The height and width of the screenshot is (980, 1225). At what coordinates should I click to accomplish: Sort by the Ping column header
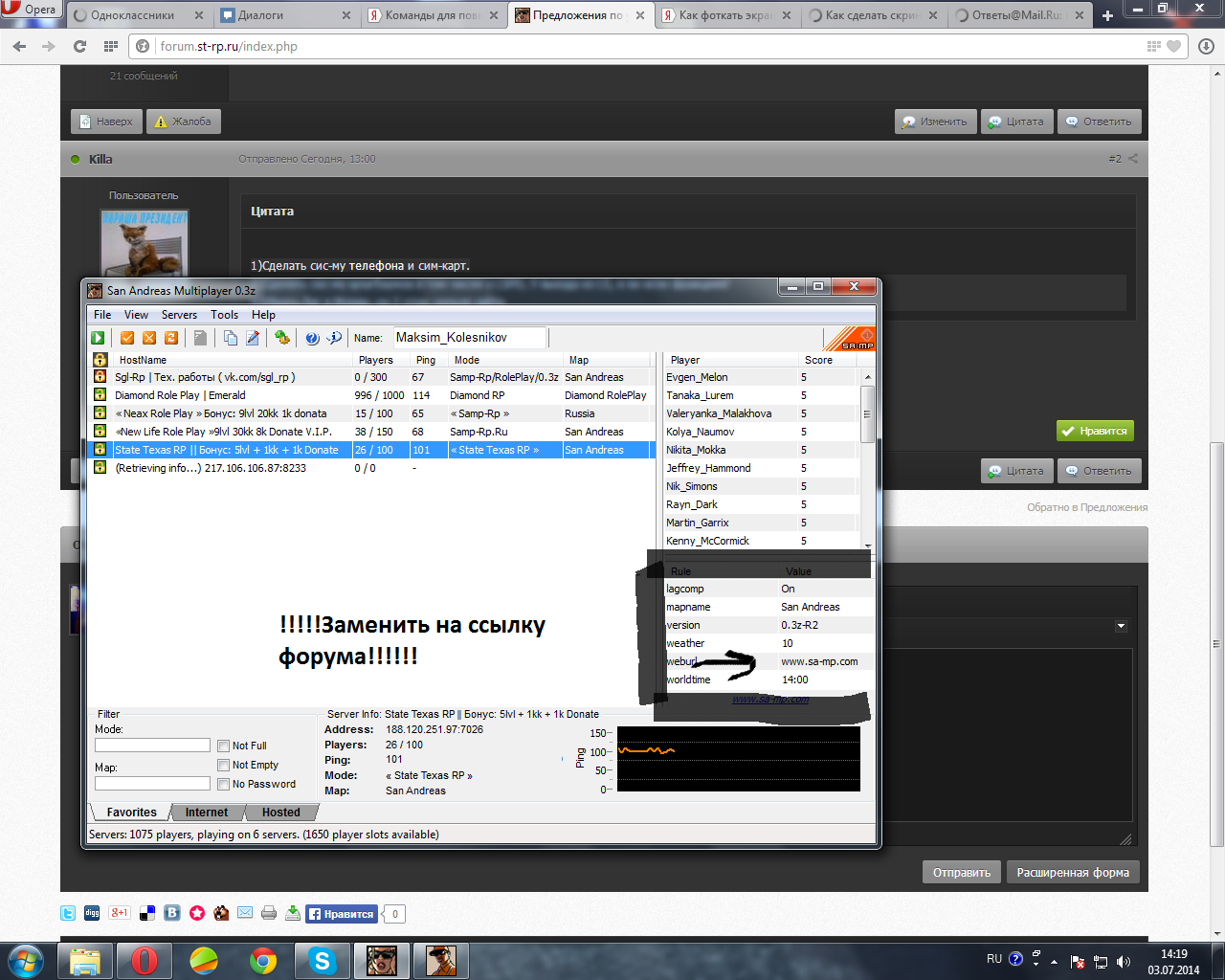(x=429, y=360)
